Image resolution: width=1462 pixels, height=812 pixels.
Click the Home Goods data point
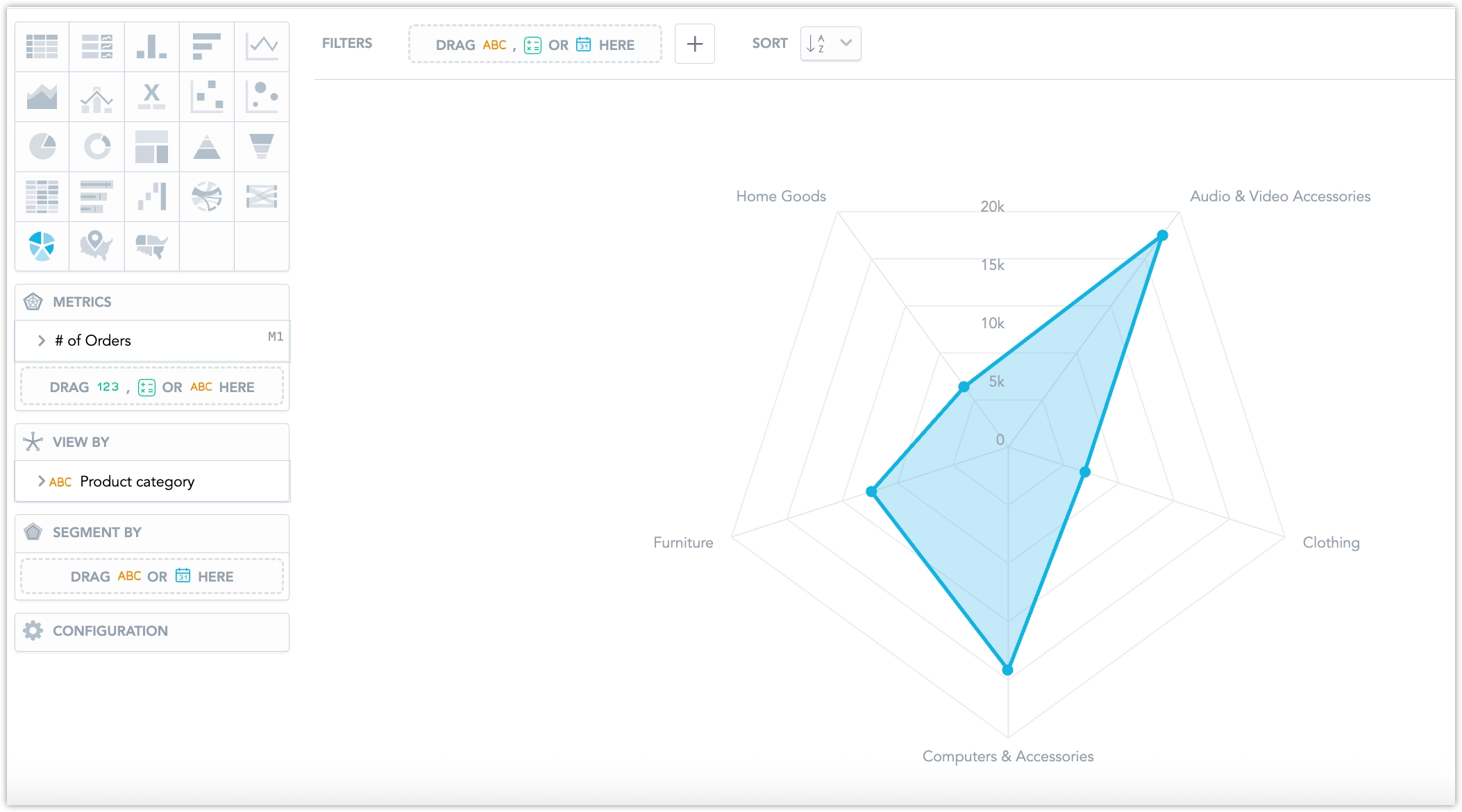click(964, 387)
